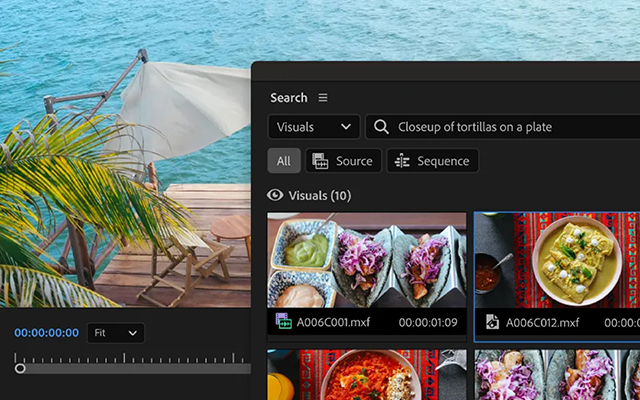Select the tacos thumbnail for A006C001.mxf
Viewport: 640px width, 400px height.
[x=367, y=260]
